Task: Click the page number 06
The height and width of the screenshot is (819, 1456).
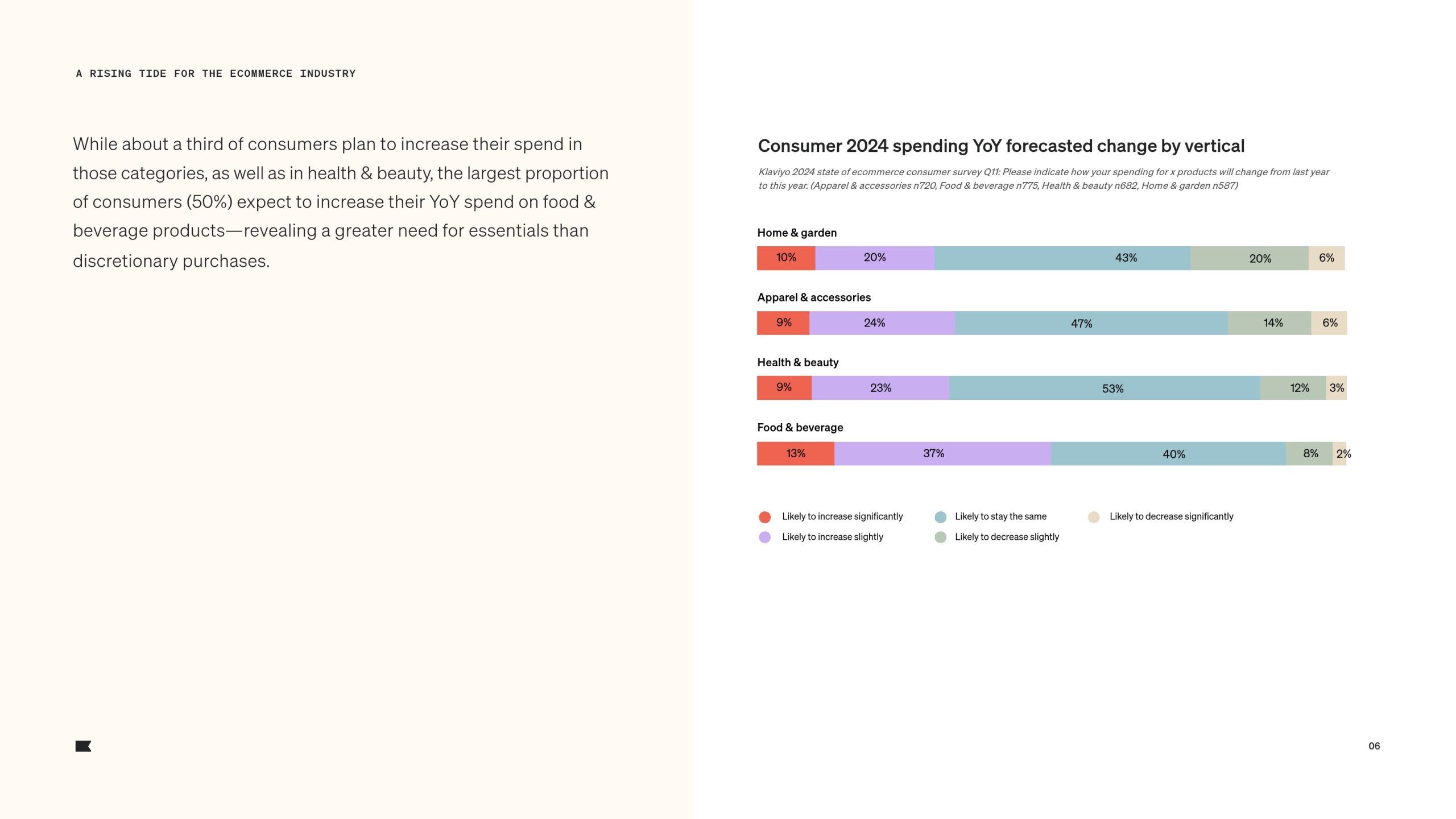Action: 1374,746
